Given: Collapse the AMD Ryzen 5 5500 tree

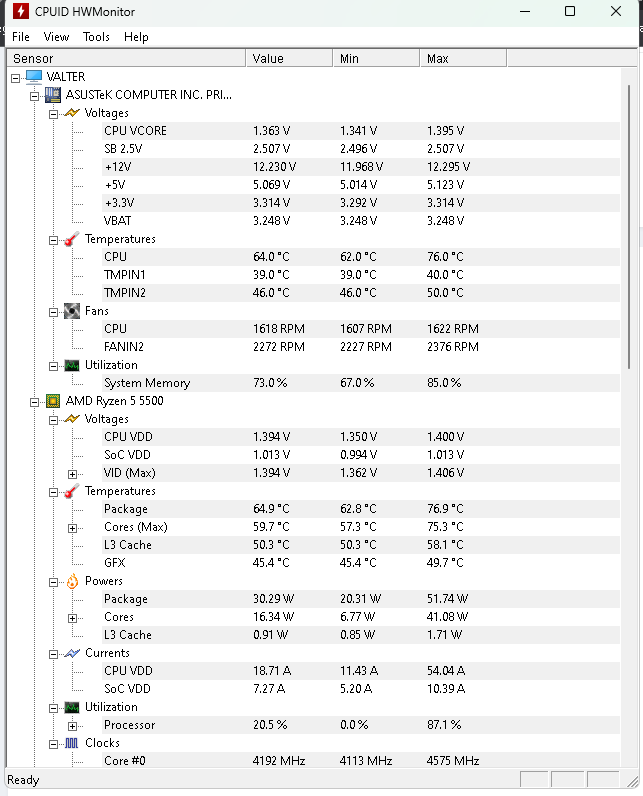Looking at the screenshot, I should (x=34, y=403).
